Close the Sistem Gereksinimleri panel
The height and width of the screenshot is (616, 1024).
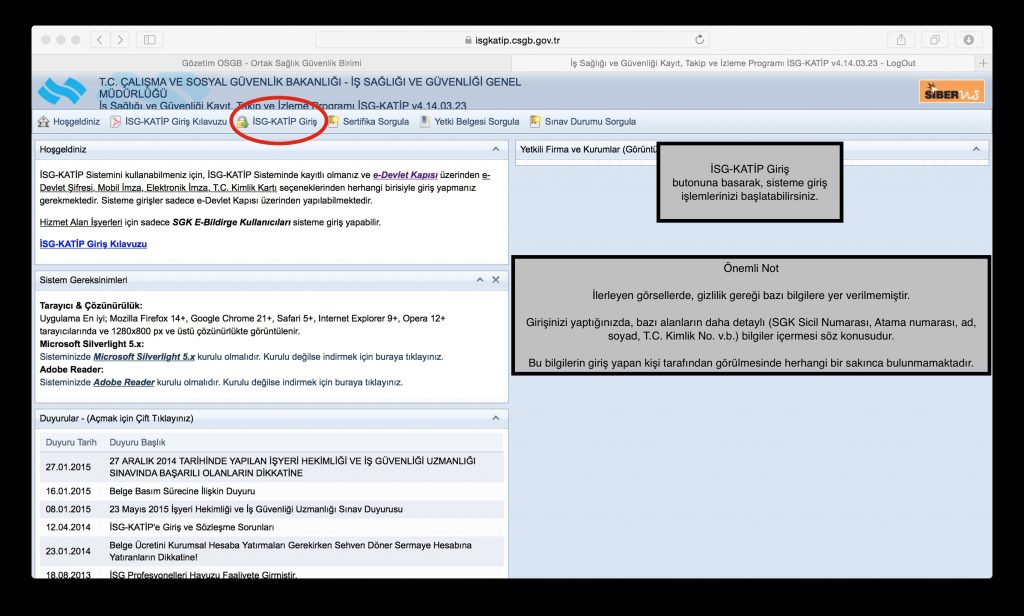[496, 280]
